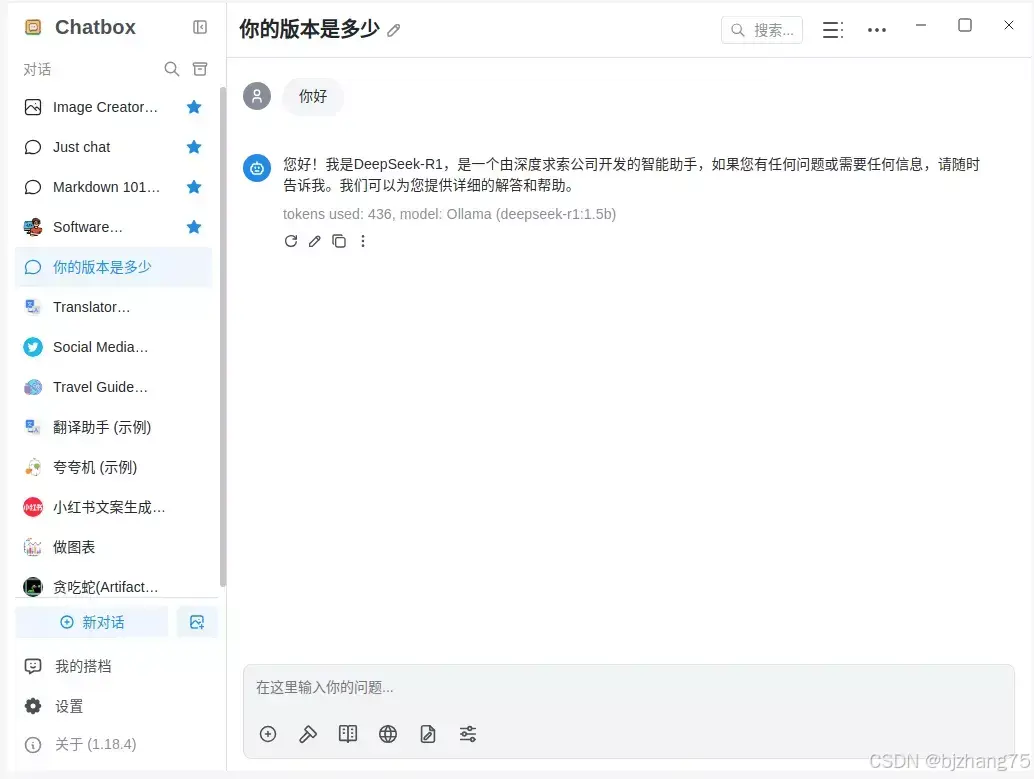Unstar the Software conversation
Viewport: 1034px width, 779px height.
coord(194,228)
